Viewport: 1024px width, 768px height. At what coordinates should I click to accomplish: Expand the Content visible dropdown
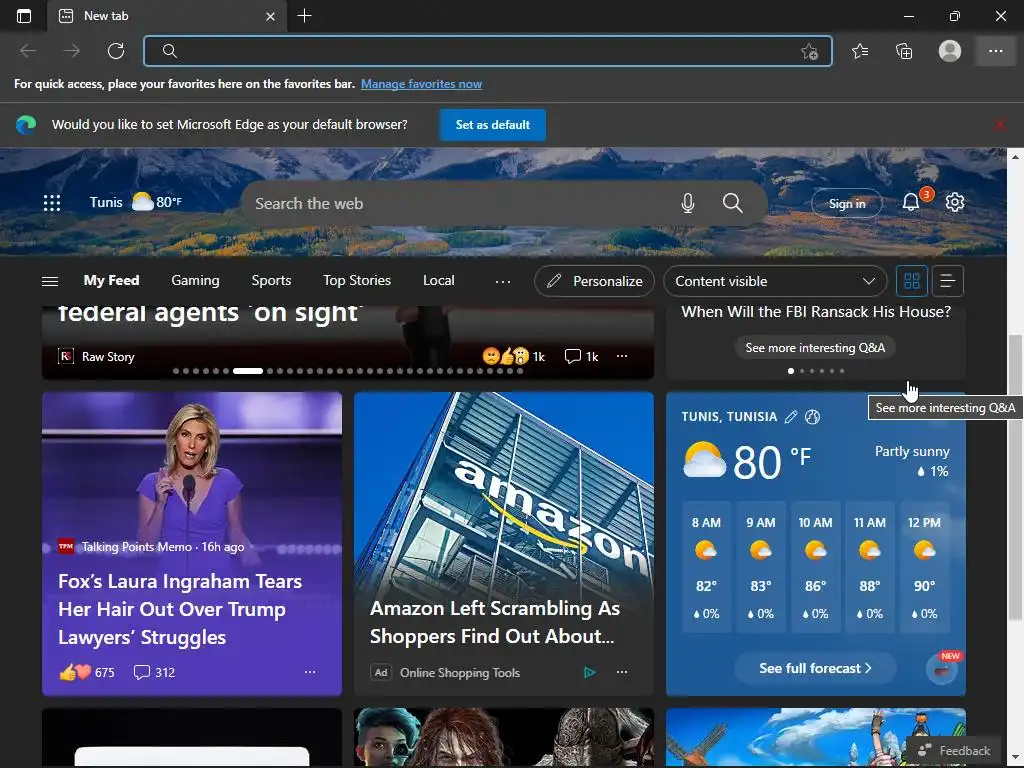click(x=775, y=281)
